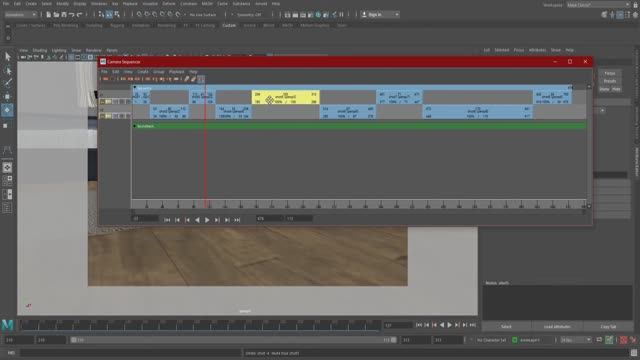Pick the Paint Selection tool
This screenshot has height=360, width=640.
(x=8, y=83)
